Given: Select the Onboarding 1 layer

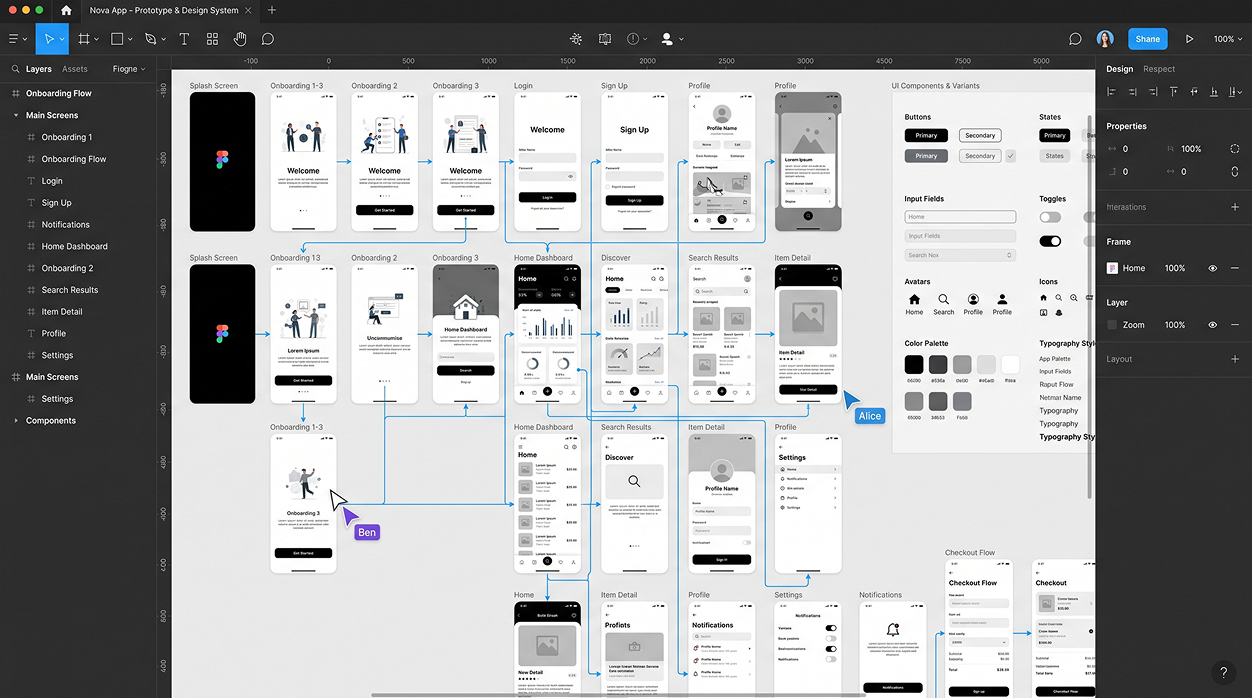Looking at the screenshot, I should point(66,137).
